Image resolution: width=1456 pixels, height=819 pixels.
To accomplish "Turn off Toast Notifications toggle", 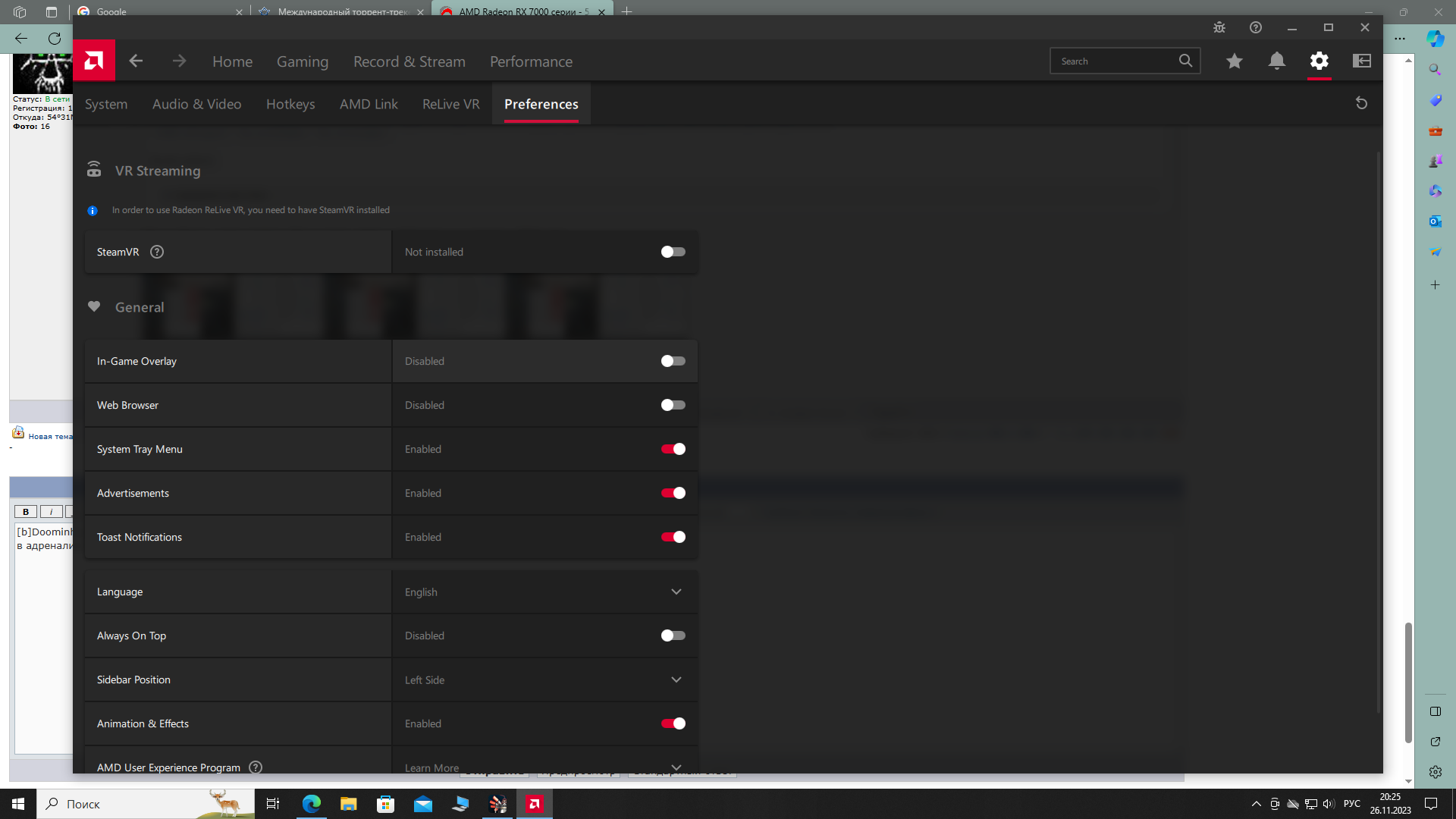I will coord(673,537).
